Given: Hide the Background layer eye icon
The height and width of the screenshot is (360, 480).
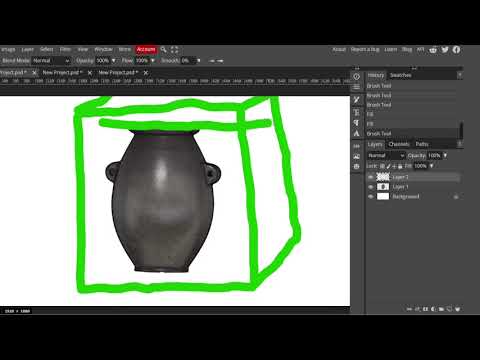Looking at the screenshot, I should [371, 197].
